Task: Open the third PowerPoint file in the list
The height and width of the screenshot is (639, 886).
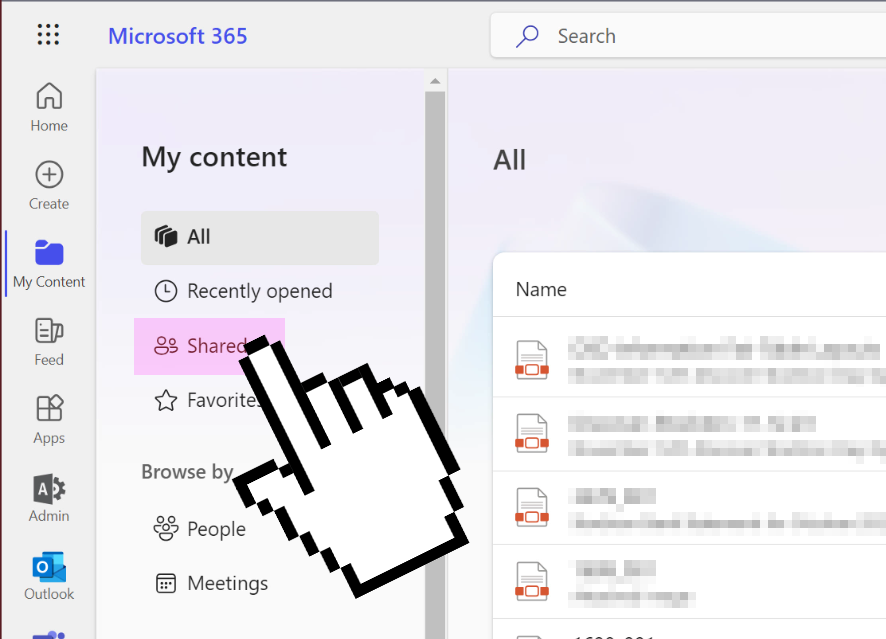Action: click(689, 508)
